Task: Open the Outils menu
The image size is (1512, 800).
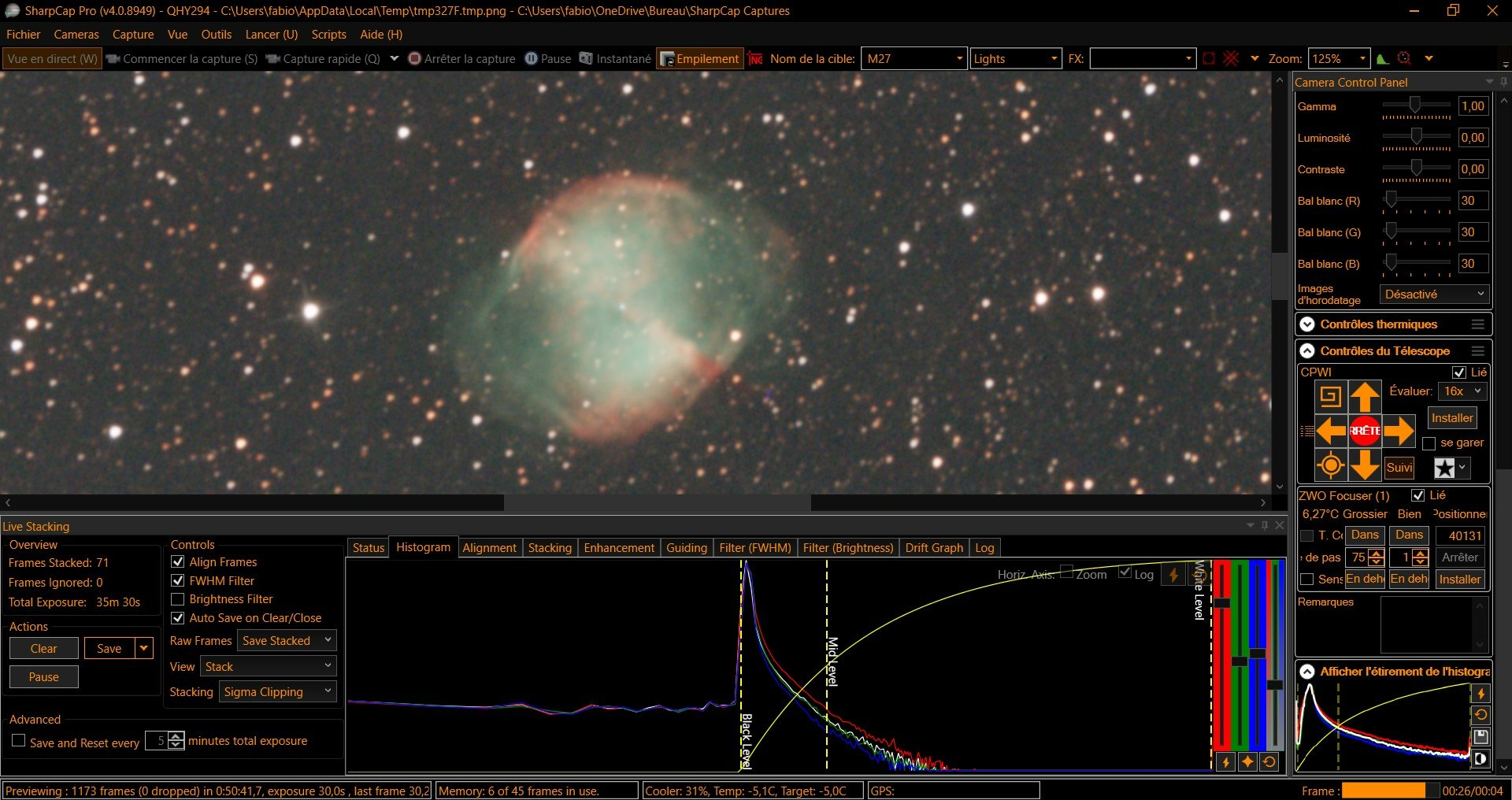Action: [x=217, y=35]
